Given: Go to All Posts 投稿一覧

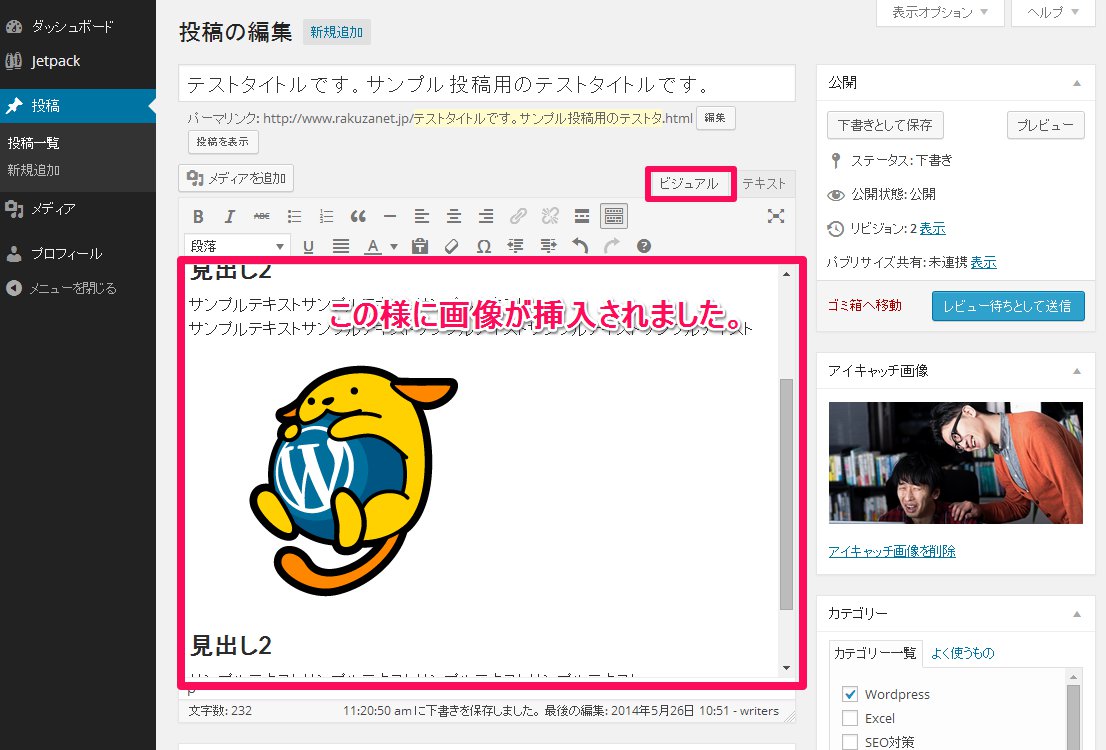Looking at the screenshot, I should tap(34, 143).
